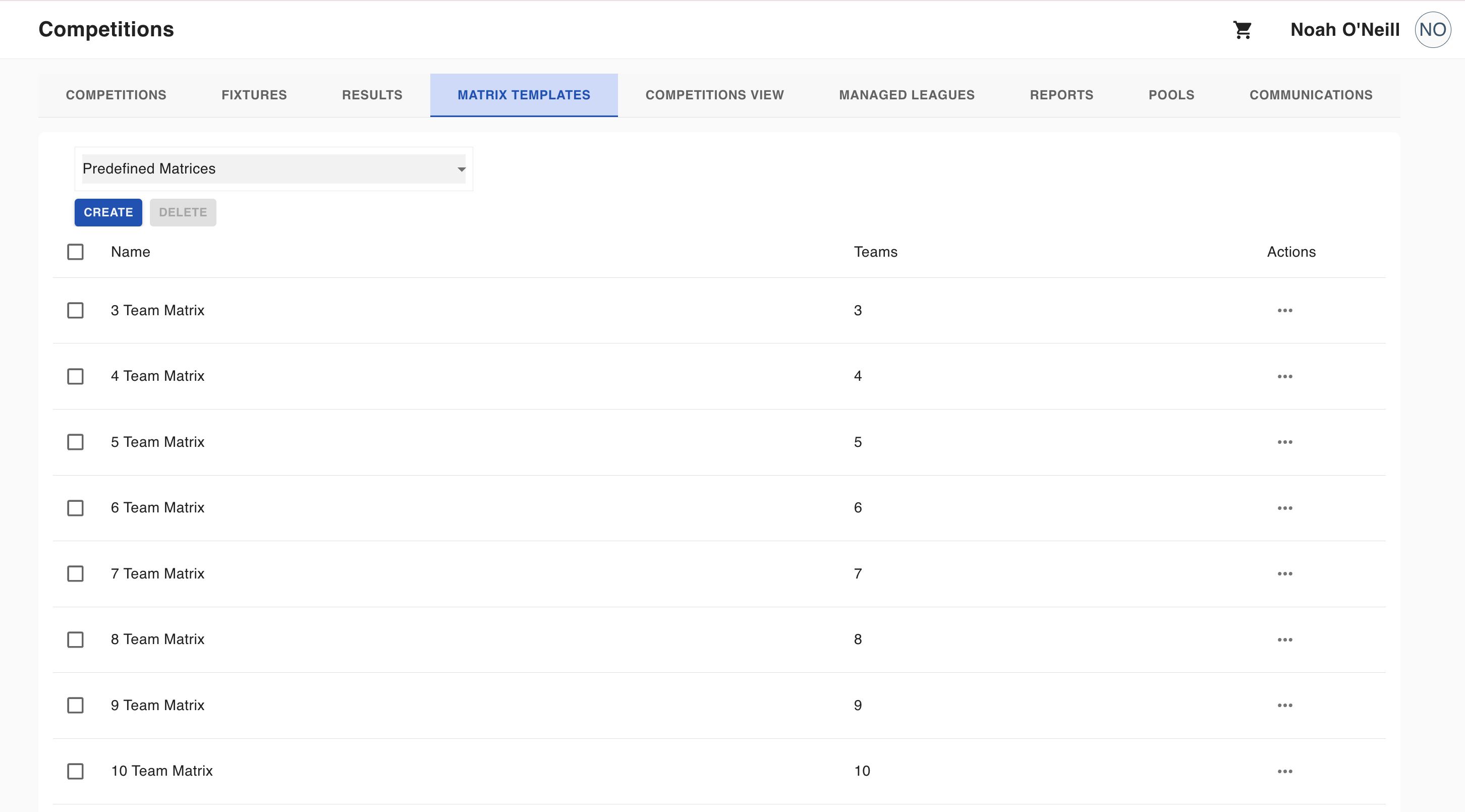1465x812 pixels.
Task: Open the Competitions View tab
Action: 714,95
